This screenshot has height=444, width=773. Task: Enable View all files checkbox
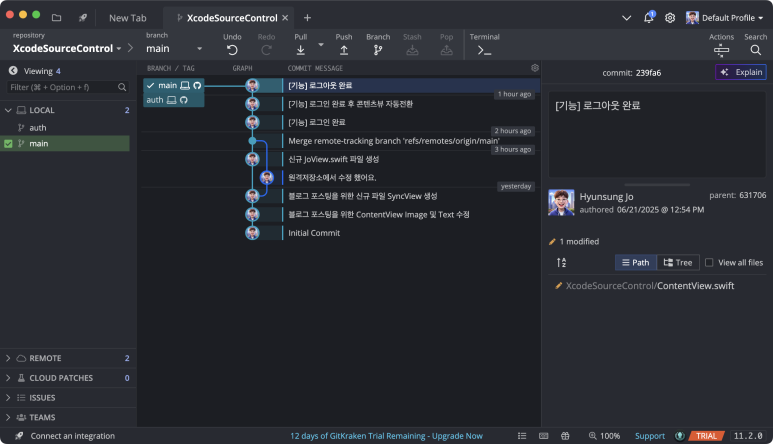coord(709,263)
